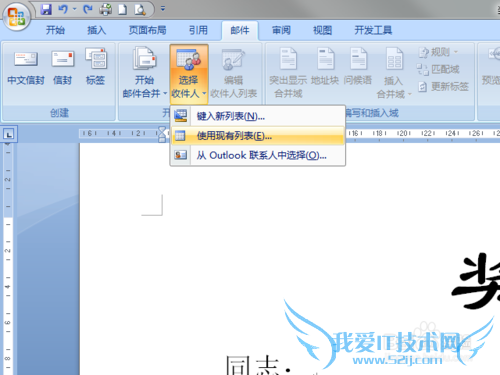Click the 信封 envelope button

(x=63, y=67)
